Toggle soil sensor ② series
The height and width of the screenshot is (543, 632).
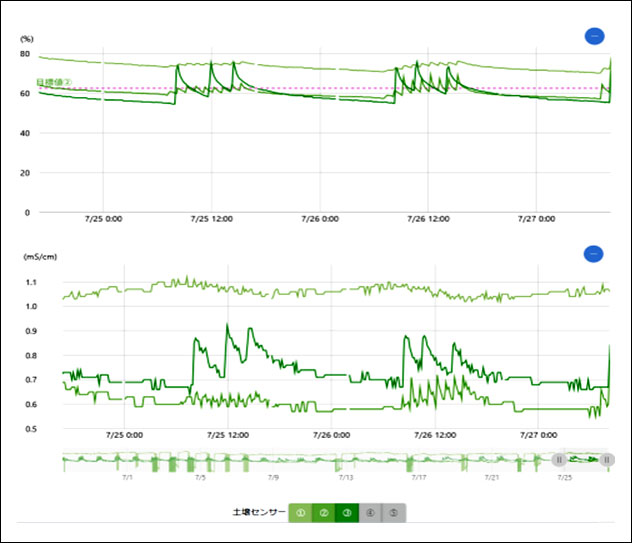(x=324, y=513)
